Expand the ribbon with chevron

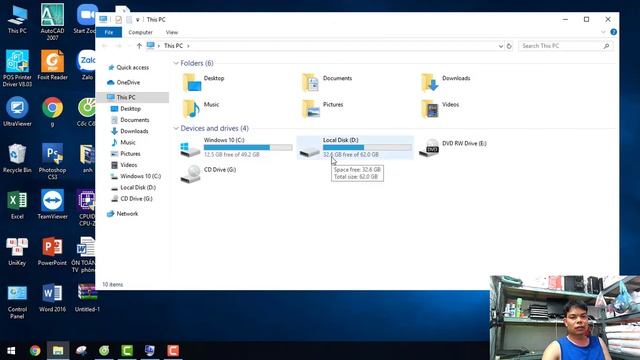tap(603, 32)
